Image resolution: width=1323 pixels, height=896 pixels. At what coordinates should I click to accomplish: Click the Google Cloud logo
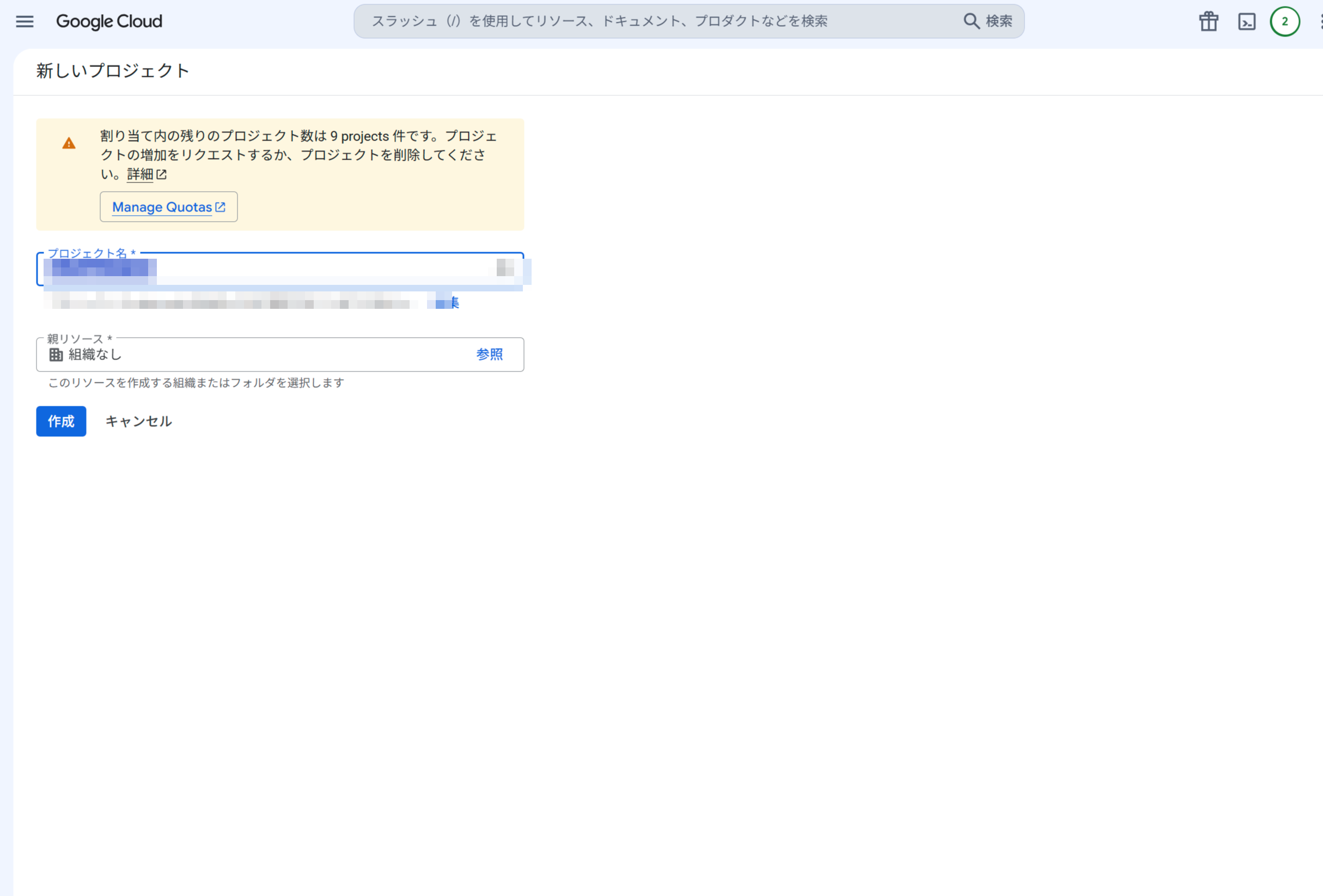[x=109, y=22]
